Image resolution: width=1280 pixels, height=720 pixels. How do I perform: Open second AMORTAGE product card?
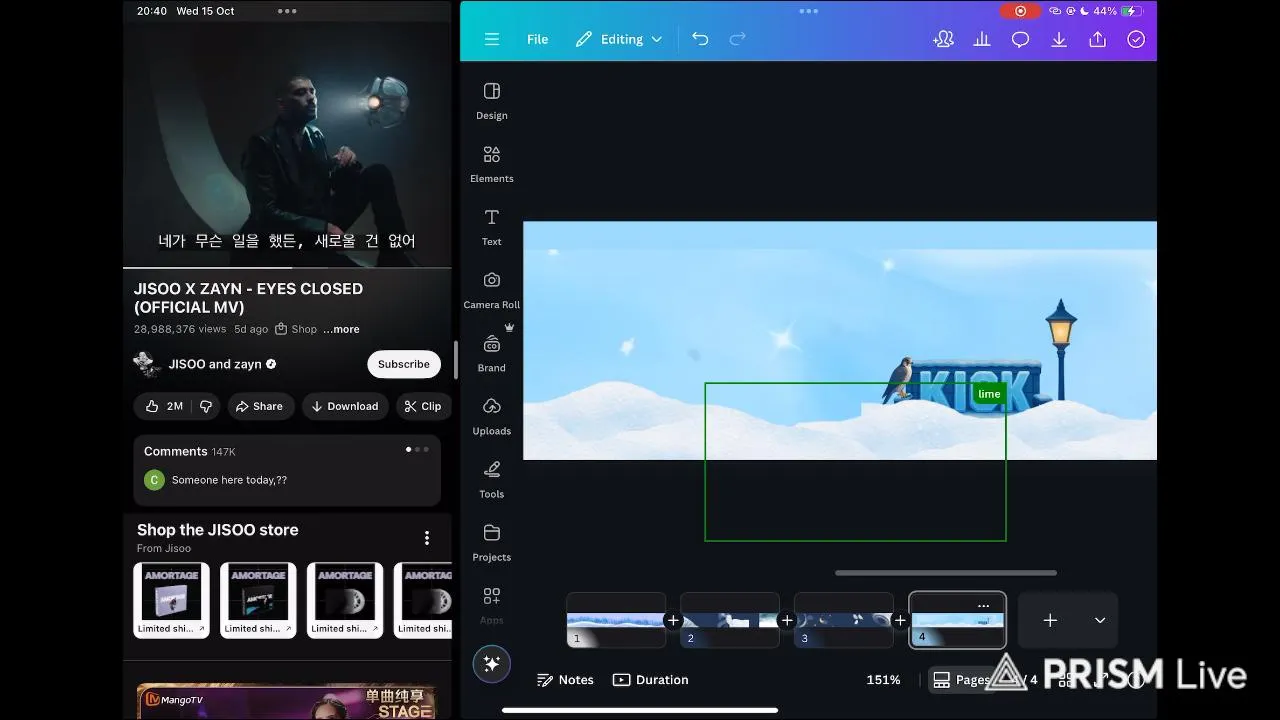tap(258, 600)
